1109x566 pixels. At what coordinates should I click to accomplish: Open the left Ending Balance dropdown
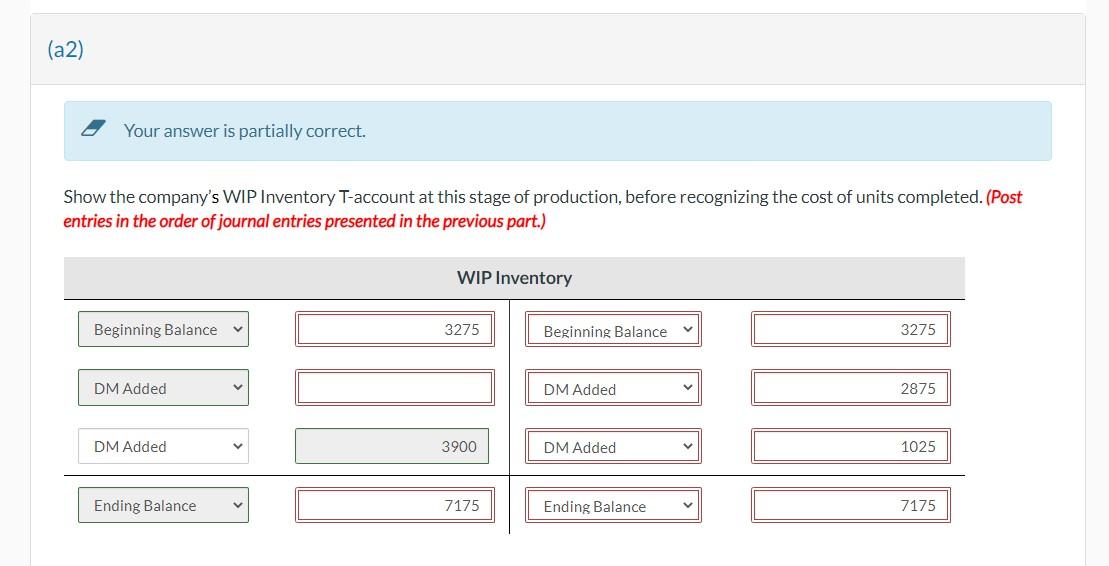click(x=163, y=505)
